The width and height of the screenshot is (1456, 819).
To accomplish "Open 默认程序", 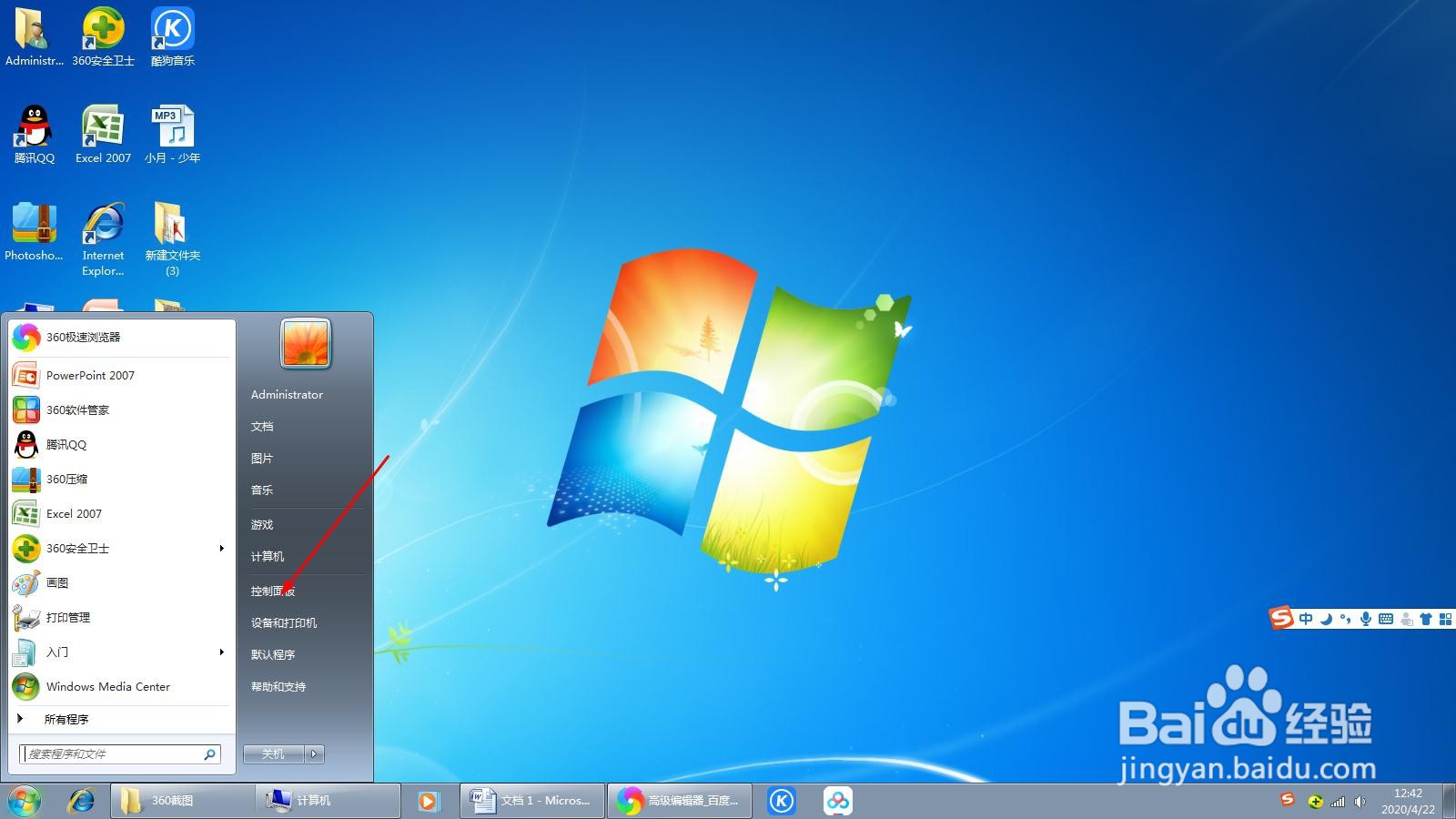I will [273, 654].
